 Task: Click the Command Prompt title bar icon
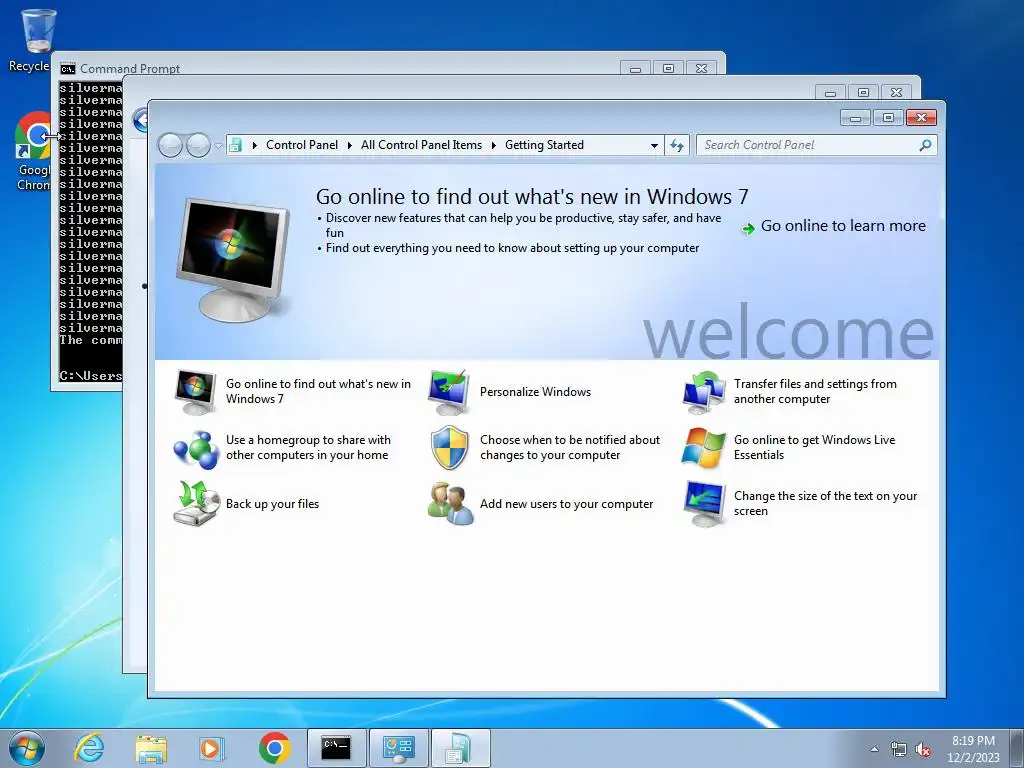click(x=67, y=69)
